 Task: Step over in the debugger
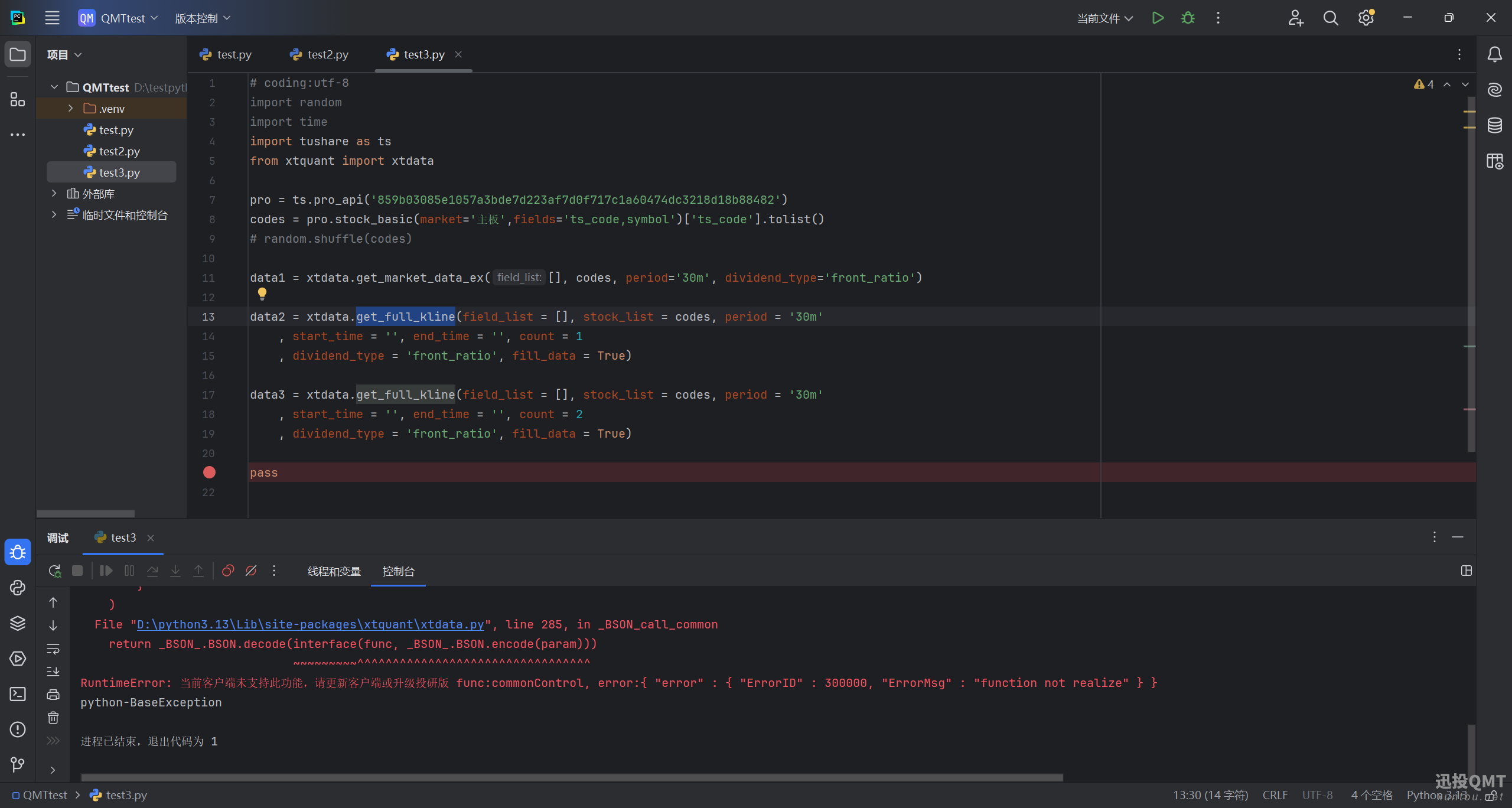click(152, 571)
